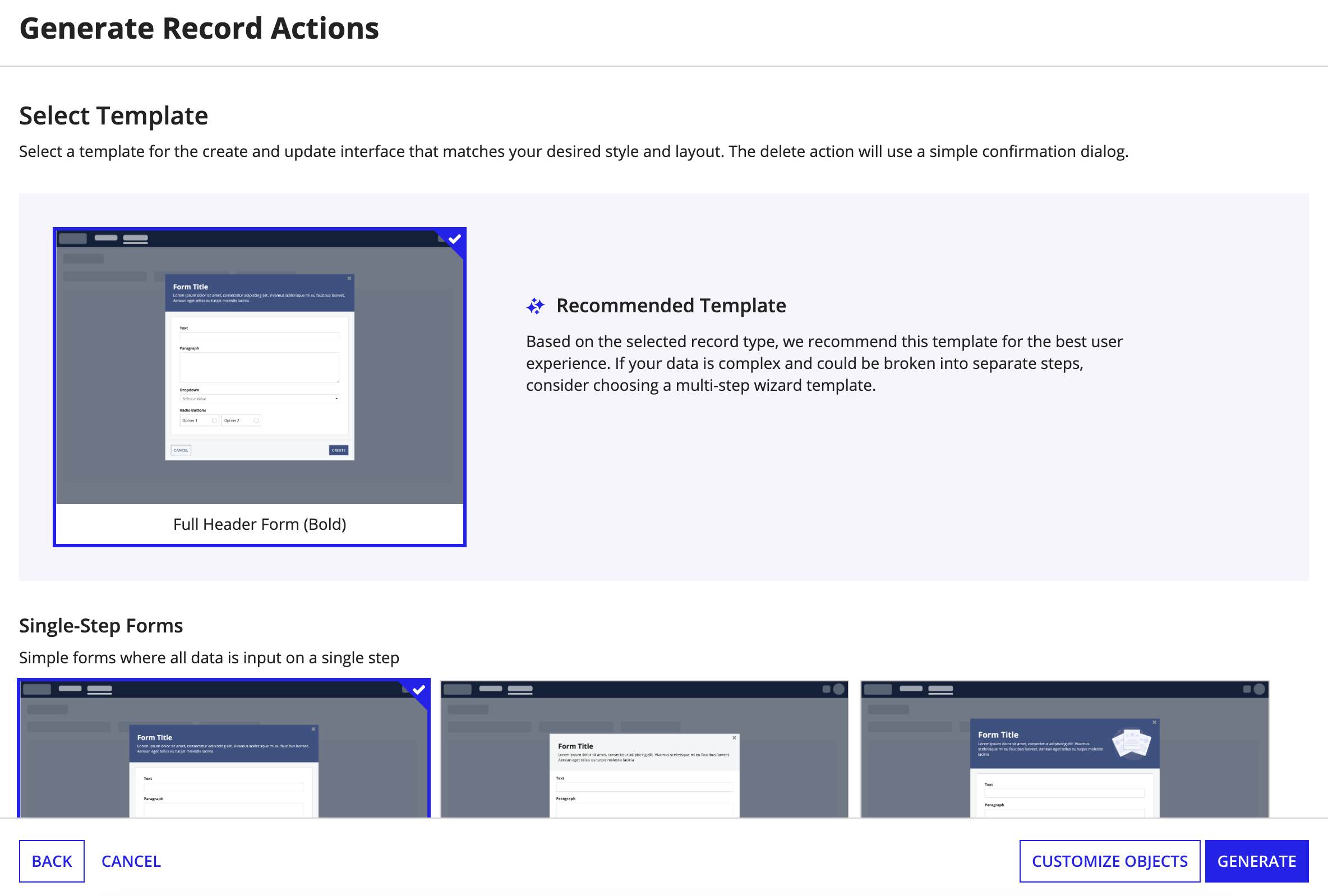This screenshot has width=1328, height=896.
Task: Click the sparkle icon beside Recommended Template
Action: tap(535, 306)
